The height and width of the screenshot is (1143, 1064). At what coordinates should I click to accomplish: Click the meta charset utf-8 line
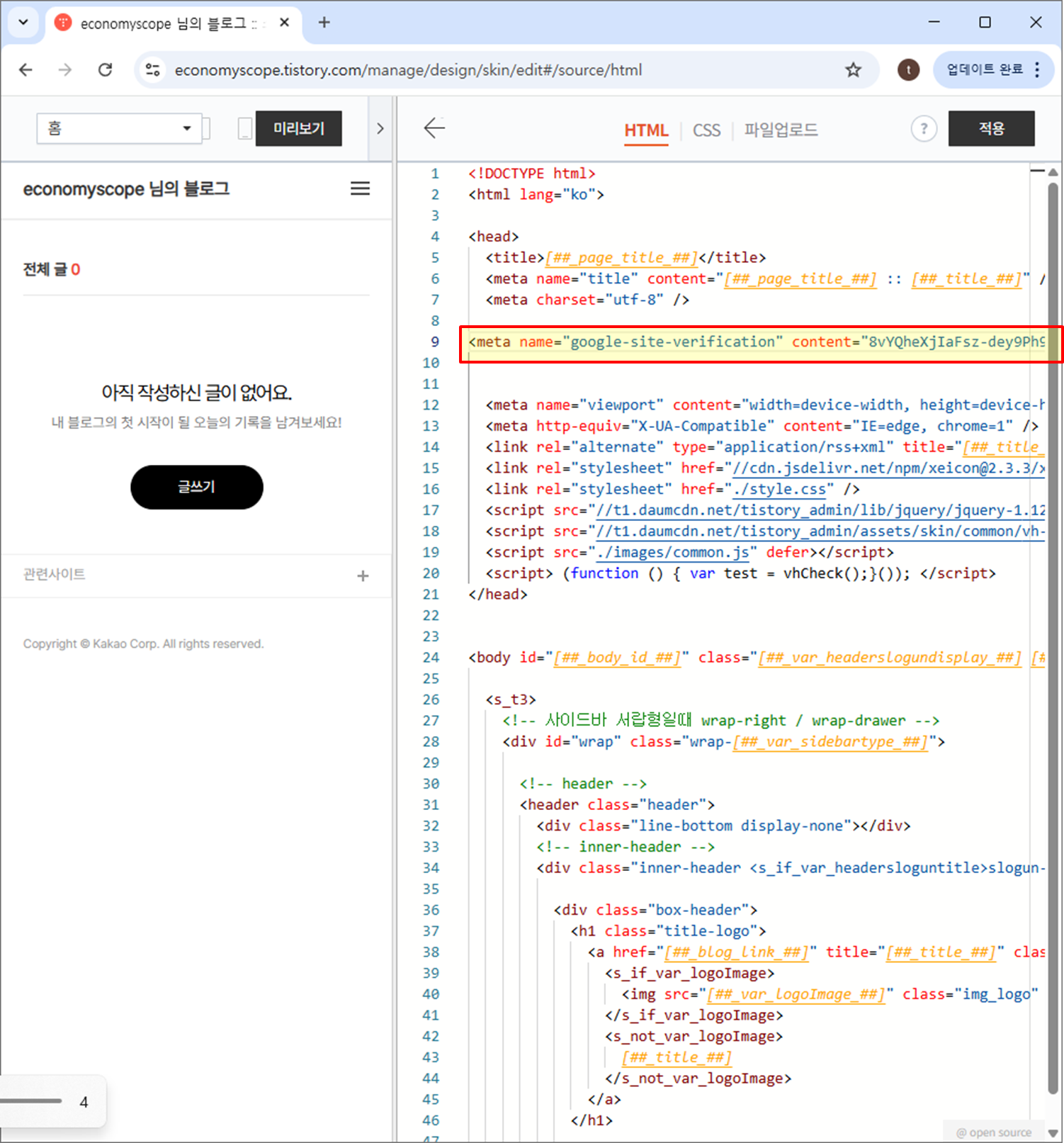point(587,300)
